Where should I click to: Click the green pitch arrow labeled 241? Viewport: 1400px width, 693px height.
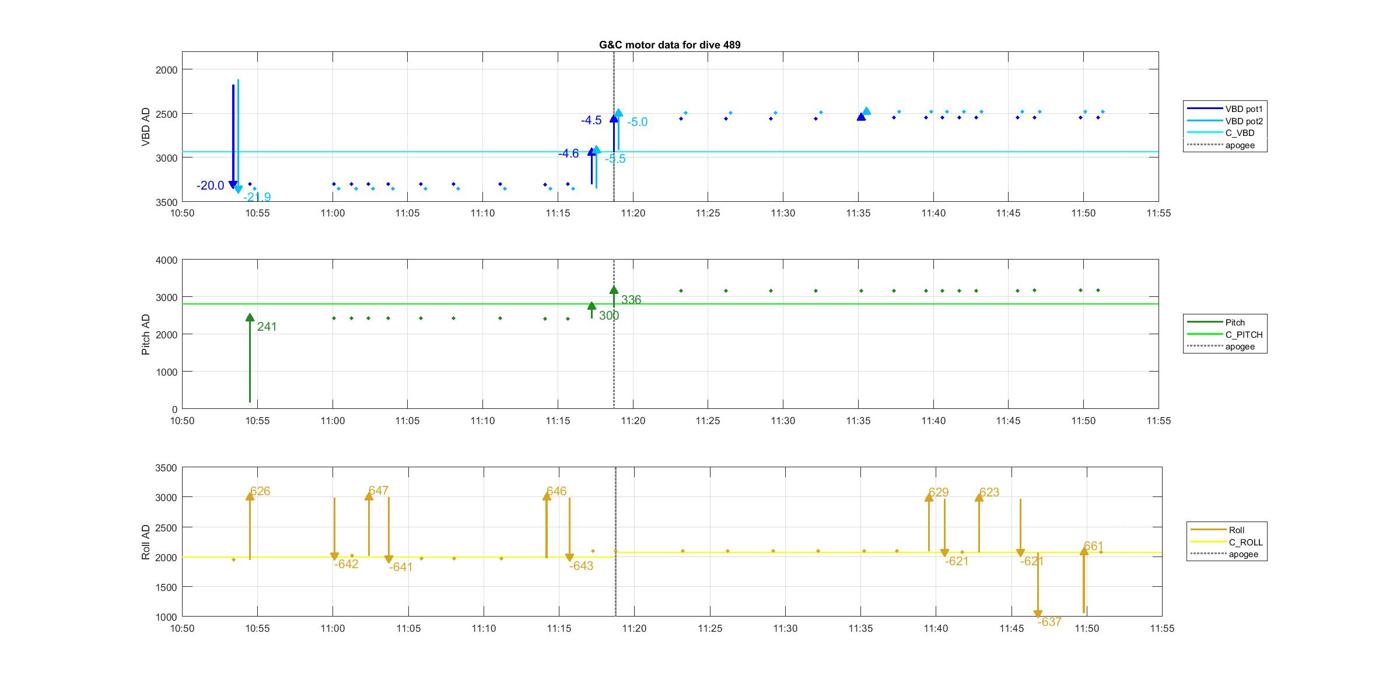tap(250, 358)
